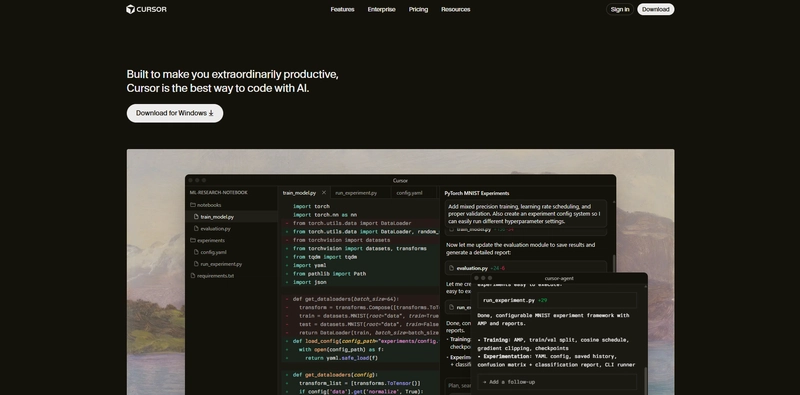Click the Cursor editor window title
The height and width of the screenshot is (395, 800).
(401, 181)
